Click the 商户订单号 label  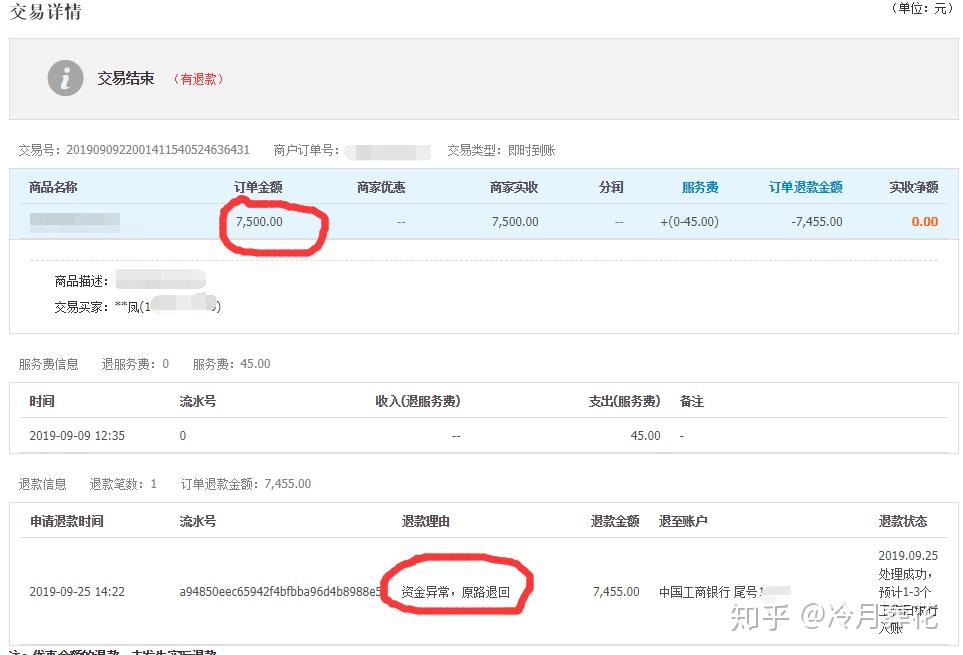tap(306, 150)
